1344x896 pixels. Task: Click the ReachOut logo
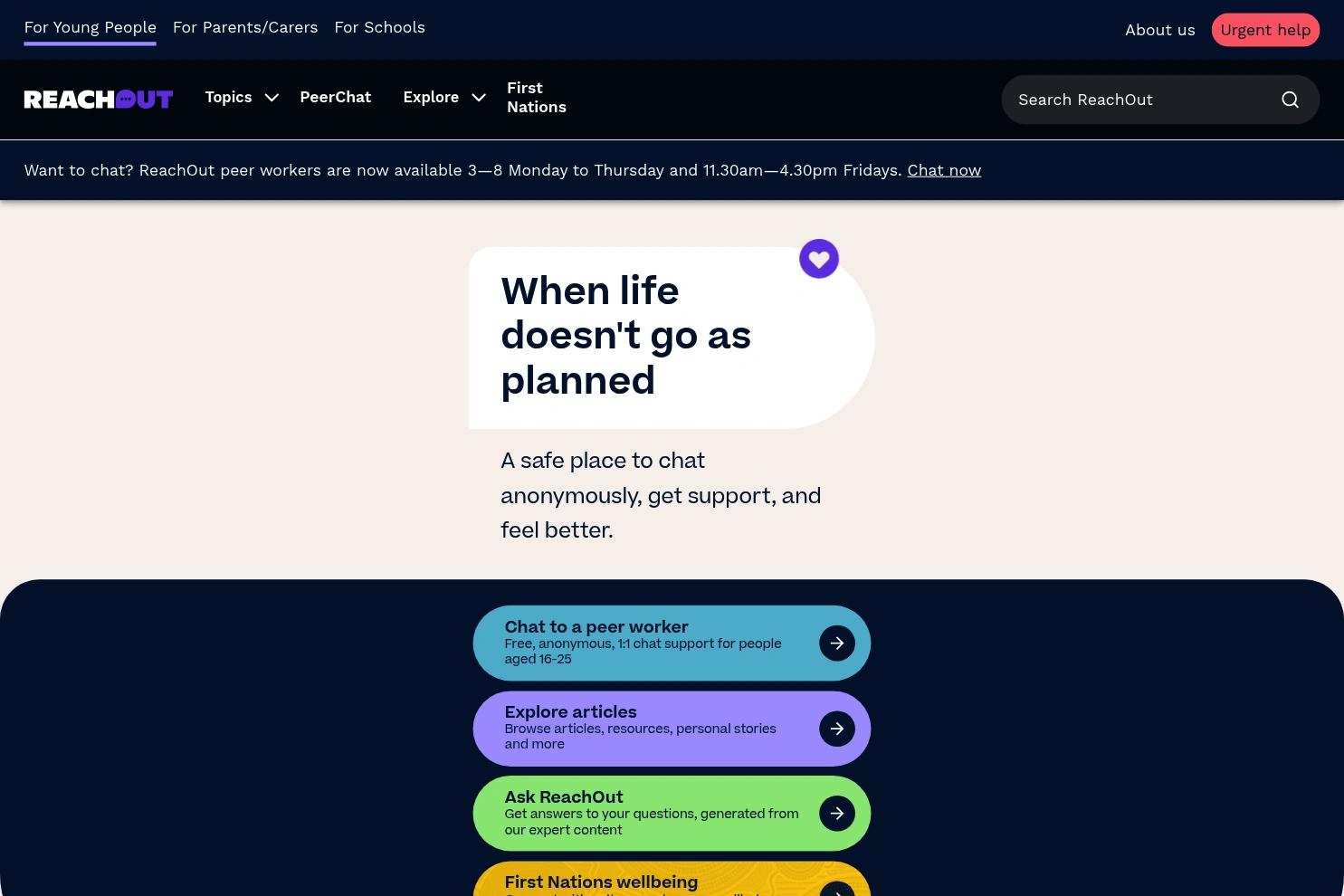click(99, 100)
